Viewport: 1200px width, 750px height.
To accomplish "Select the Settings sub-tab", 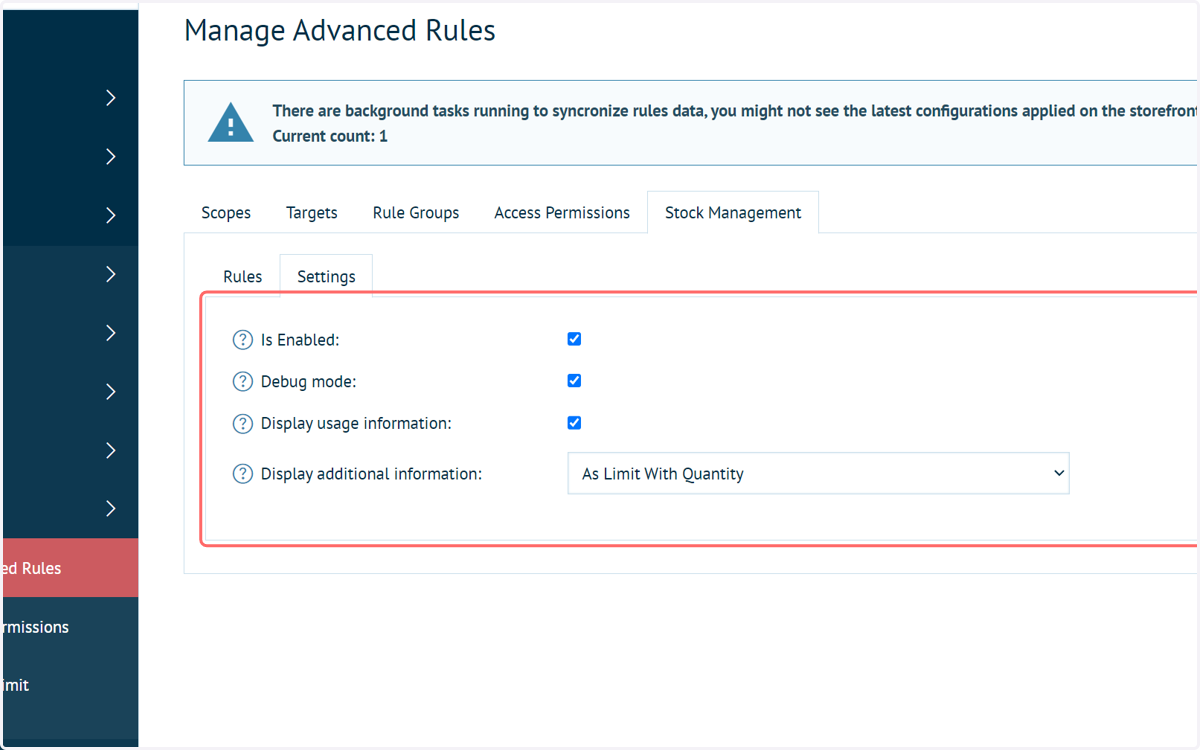I will pyautogui.click(x=326, y=277).
